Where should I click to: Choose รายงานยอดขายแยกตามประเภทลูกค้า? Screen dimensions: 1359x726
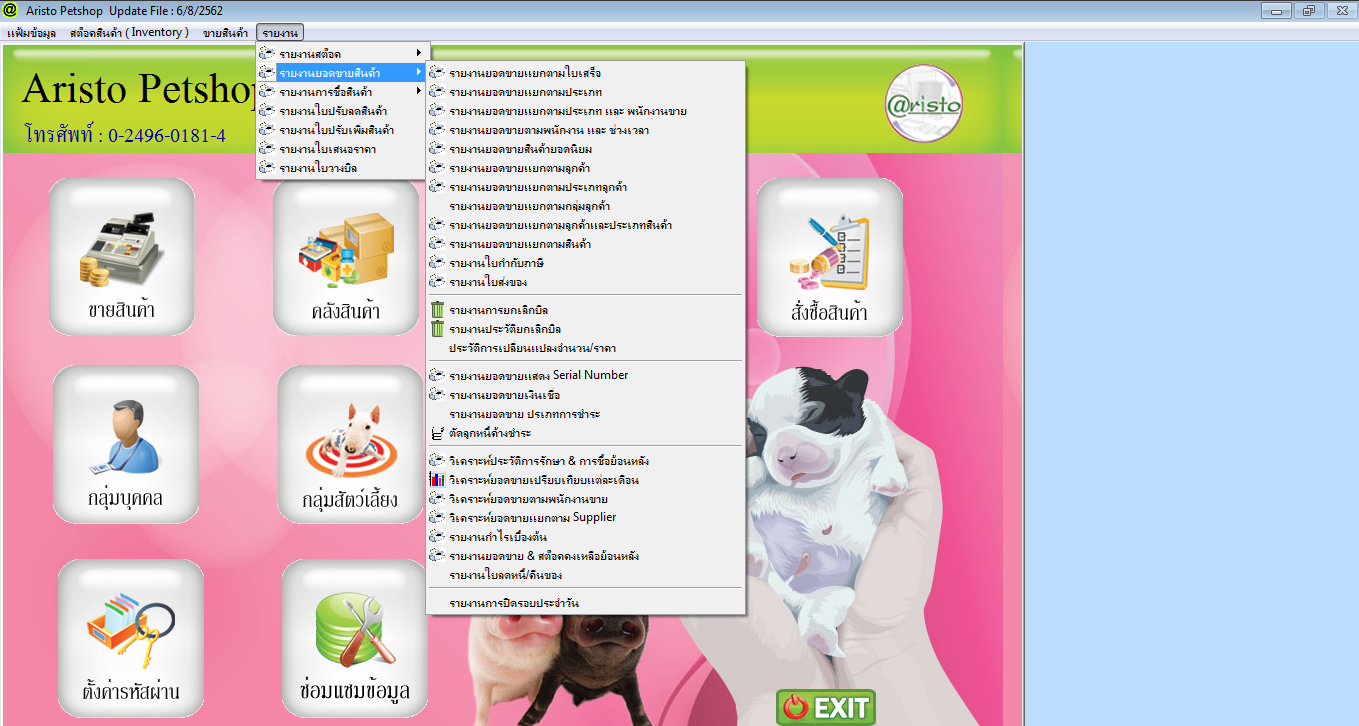585,187
